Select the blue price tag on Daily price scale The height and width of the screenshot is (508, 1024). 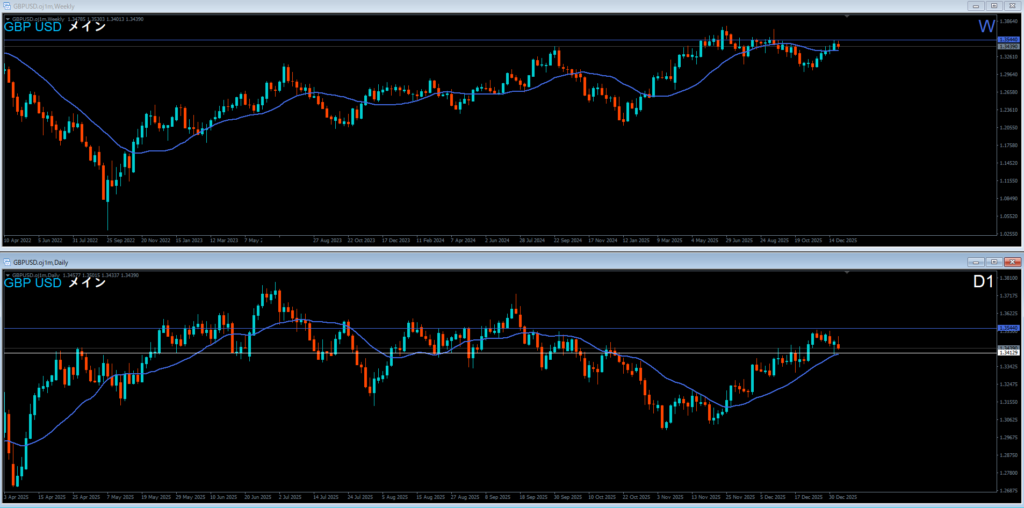tap(1009, 327)
